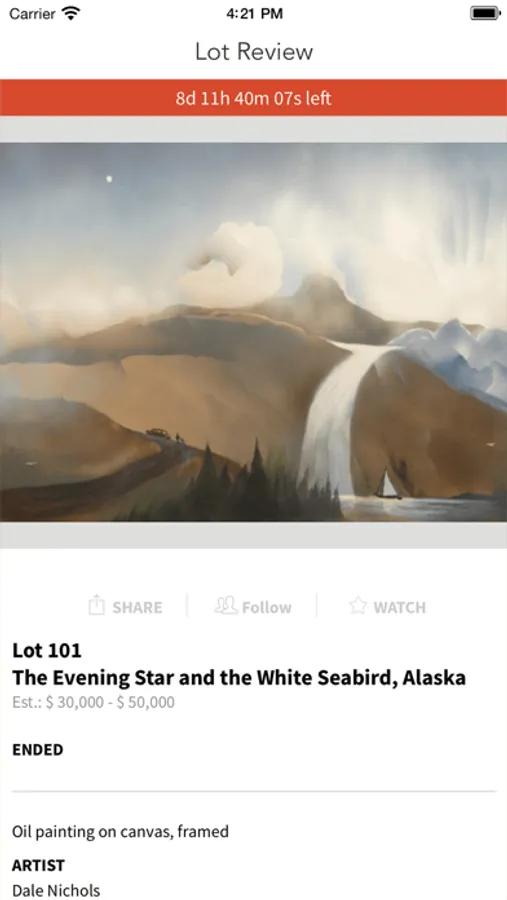507x900 pixels.
Task: Tap the red countdown timer banner
Action: [253, 98]
